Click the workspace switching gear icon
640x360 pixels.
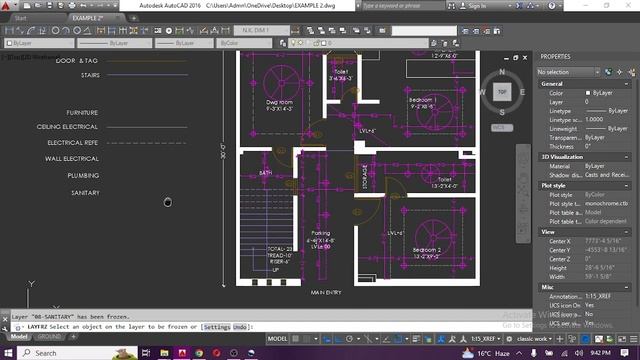(509, 339)
